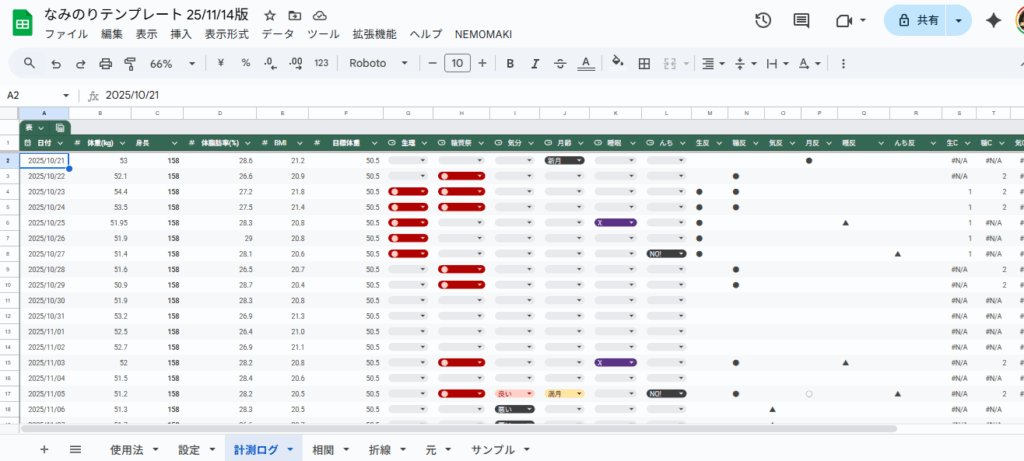This screenshot has height=461, width=1024.
Task: Toggle bold formatting
Action: pos(510,63)
